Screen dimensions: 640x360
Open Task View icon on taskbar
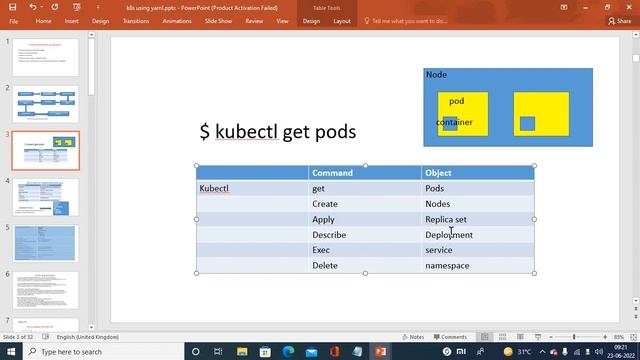(218, 351)
